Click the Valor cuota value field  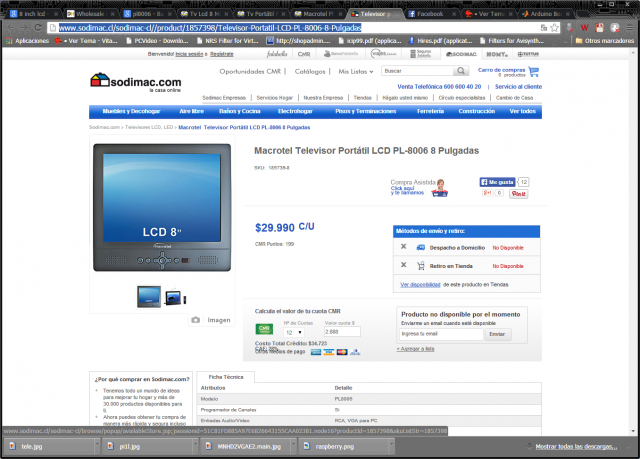click(x=342, y=332)
